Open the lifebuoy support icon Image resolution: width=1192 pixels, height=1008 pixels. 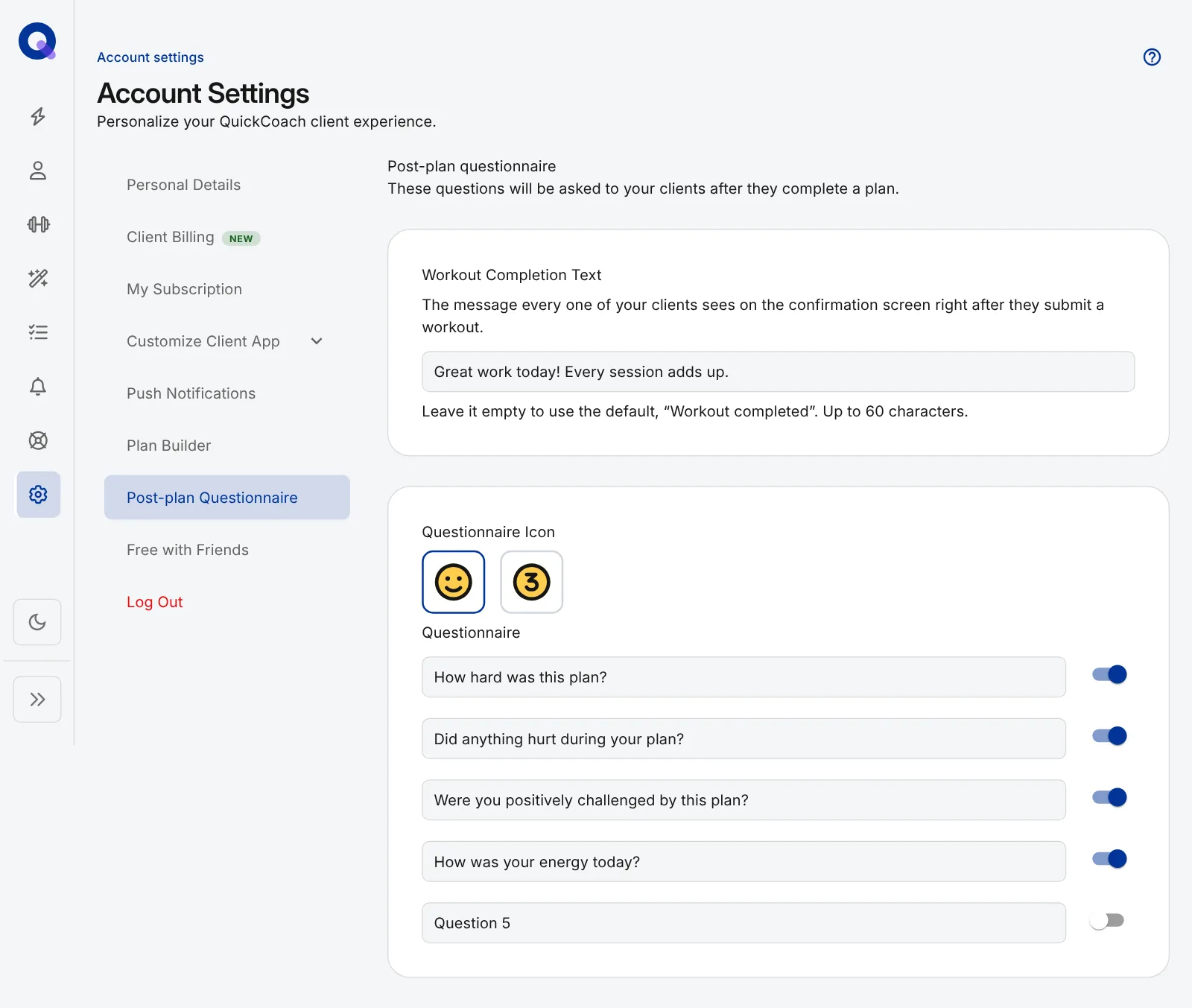point(38,440)
